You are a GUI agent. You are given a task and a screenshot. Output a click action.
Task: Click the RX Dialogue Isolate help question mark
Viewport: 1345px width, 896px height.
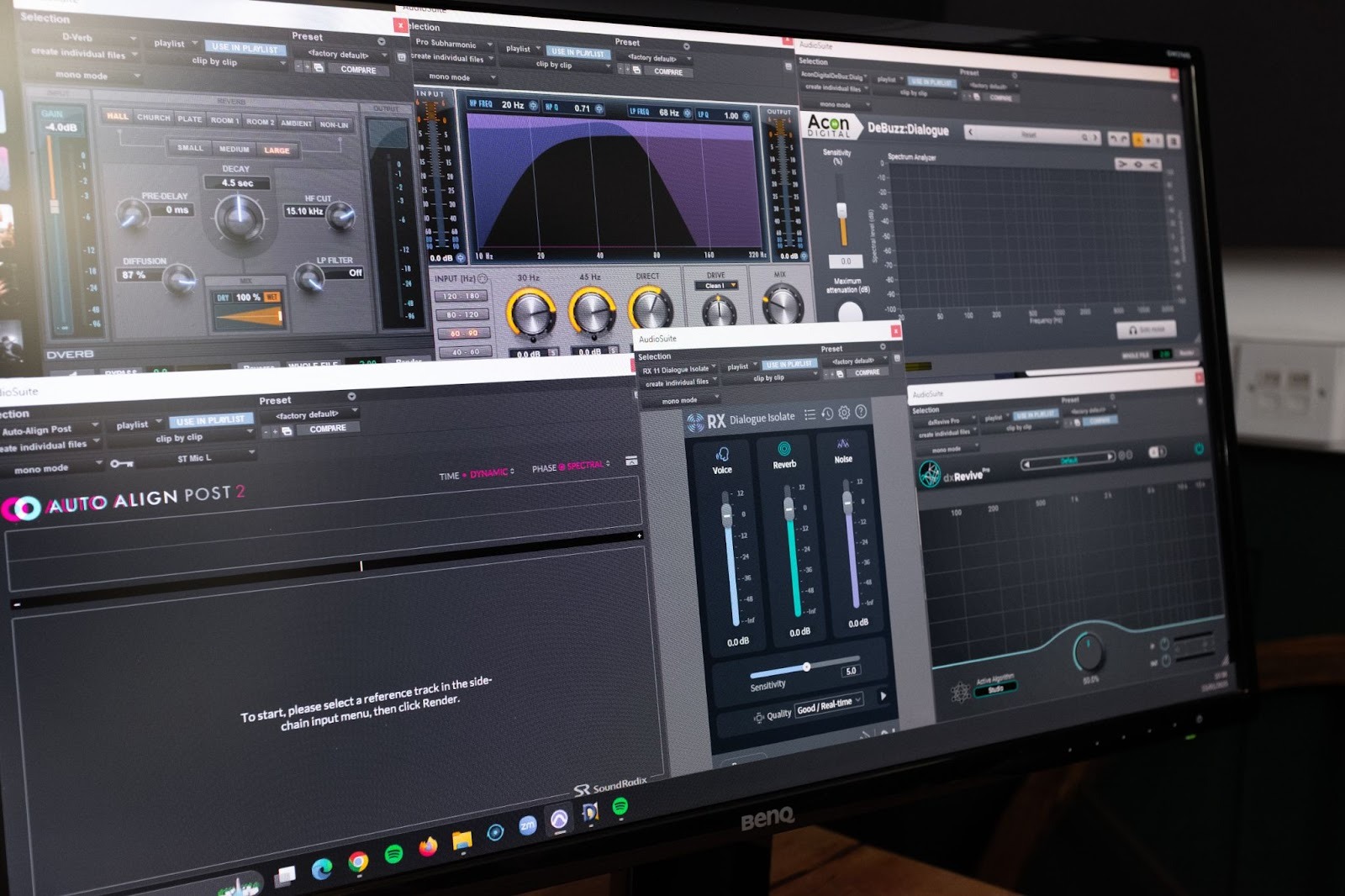[861, 412]
